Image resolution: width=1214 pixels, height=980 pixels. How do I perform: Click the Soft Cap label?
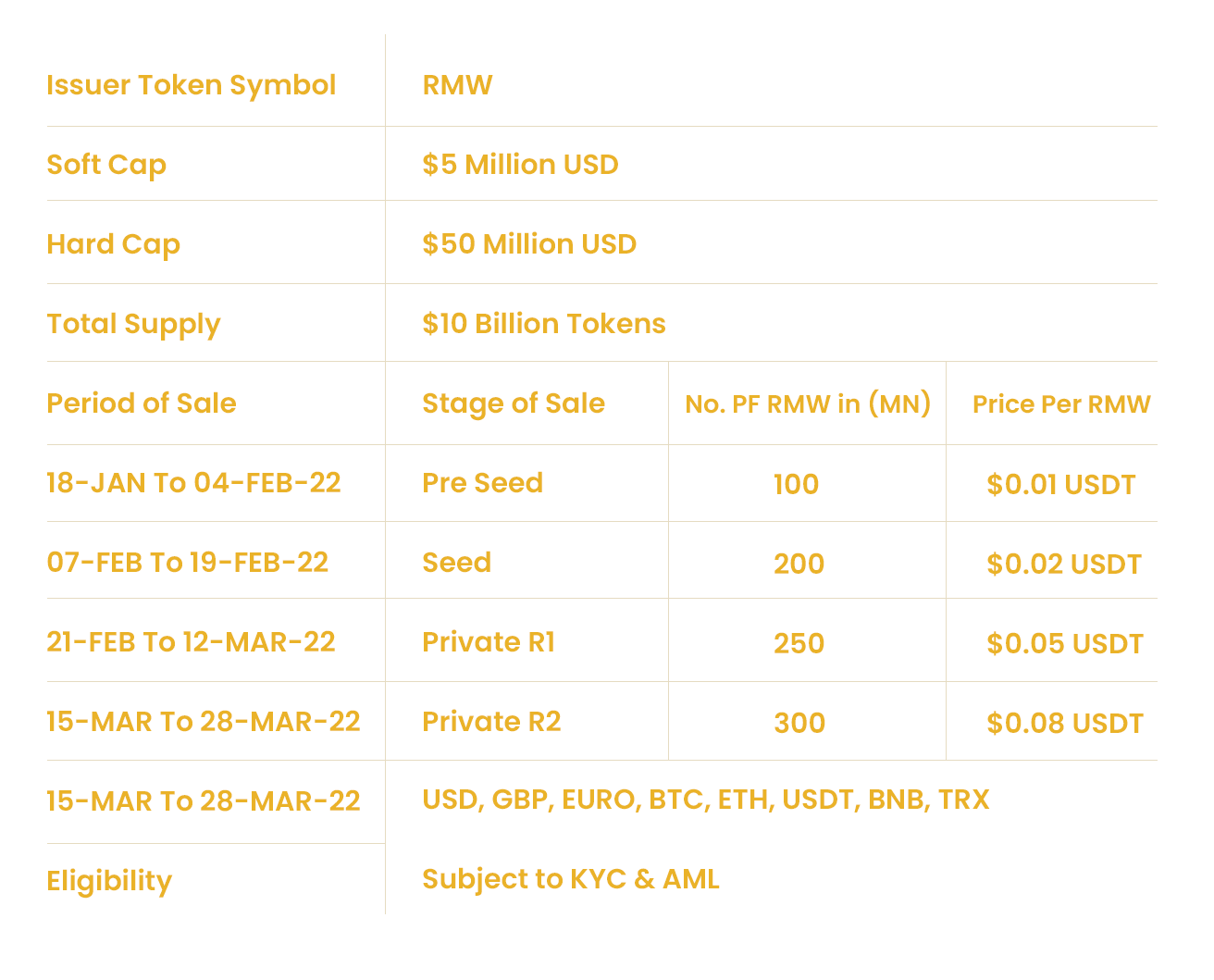point(106,165)
